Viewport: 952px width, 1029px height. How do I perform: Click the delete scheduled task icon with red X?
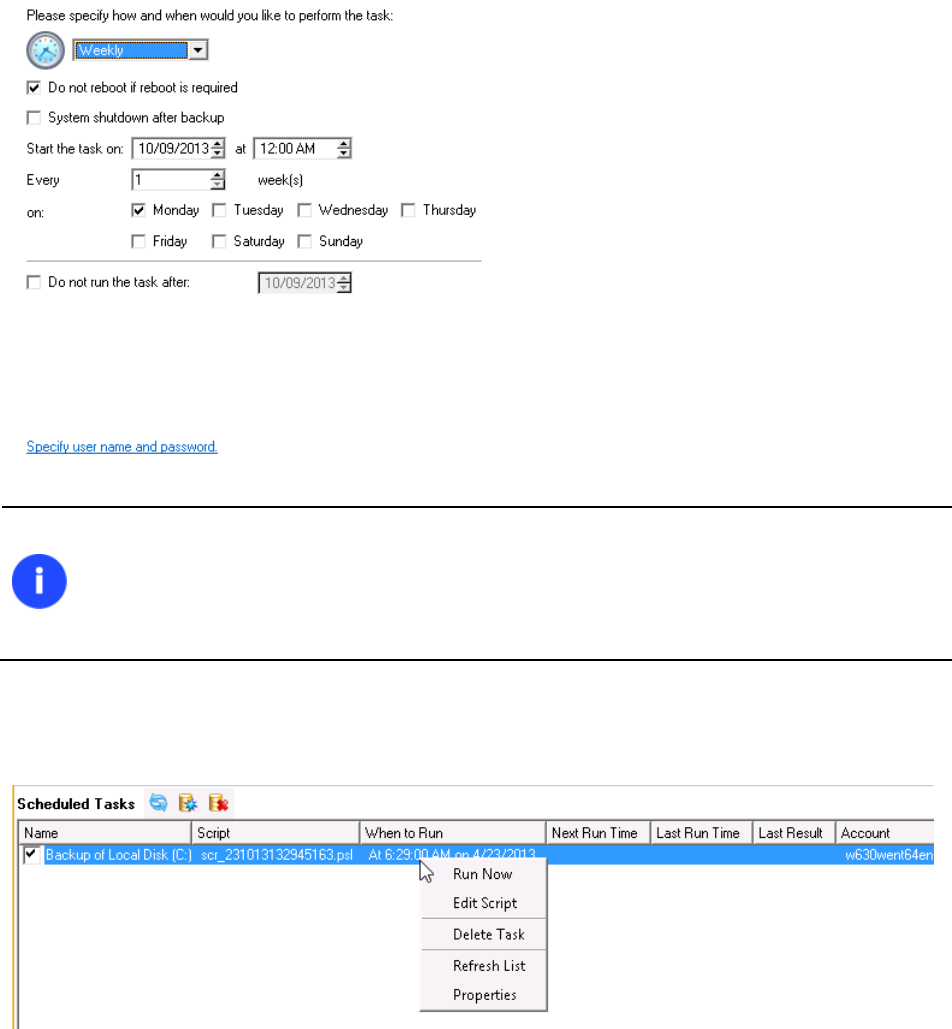218,803
